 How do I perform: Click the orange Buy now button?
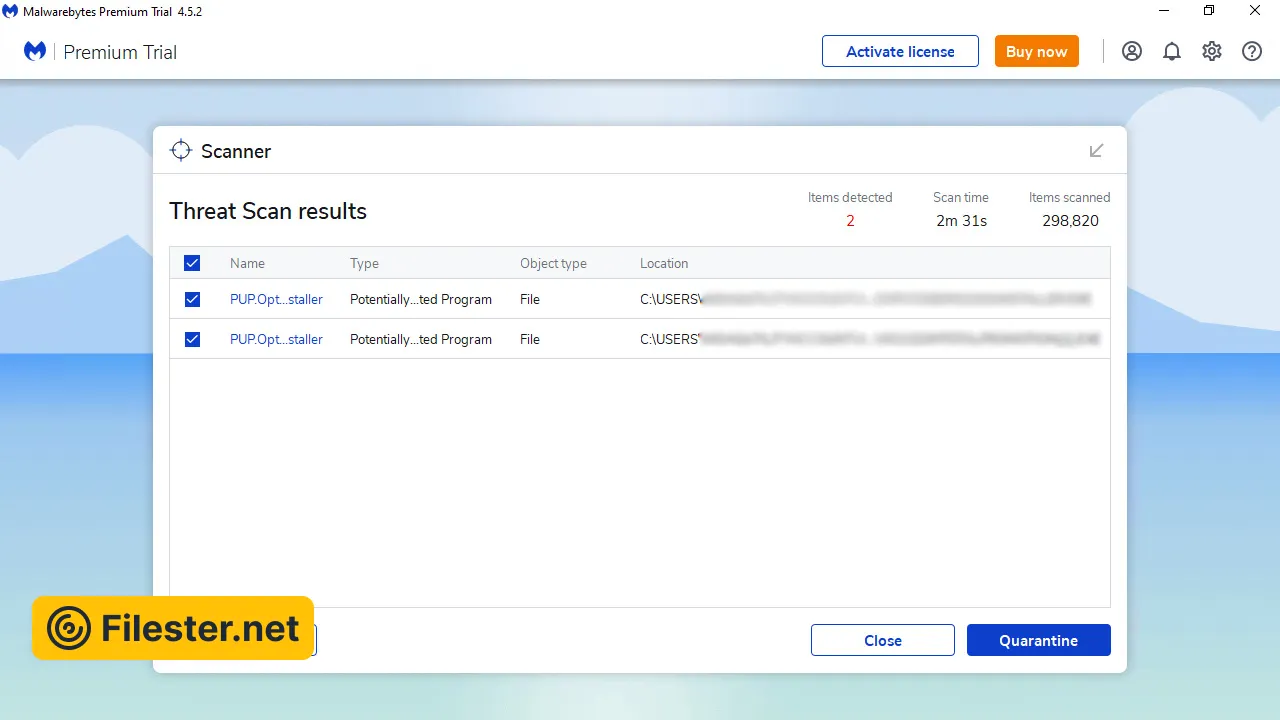tap(1036, 51)
